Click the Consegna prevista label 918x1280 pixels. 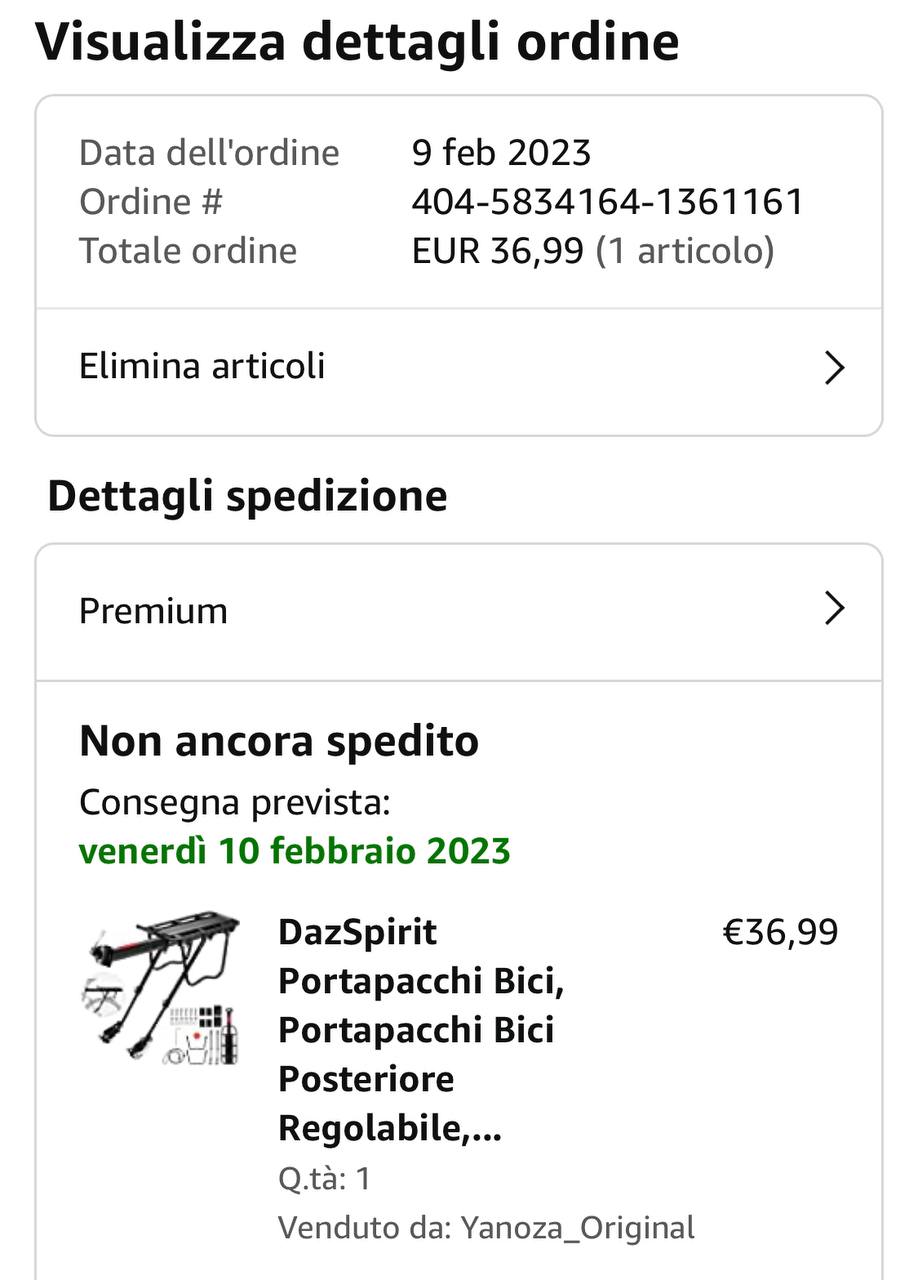pyautogui.click(x=234, y=802)
